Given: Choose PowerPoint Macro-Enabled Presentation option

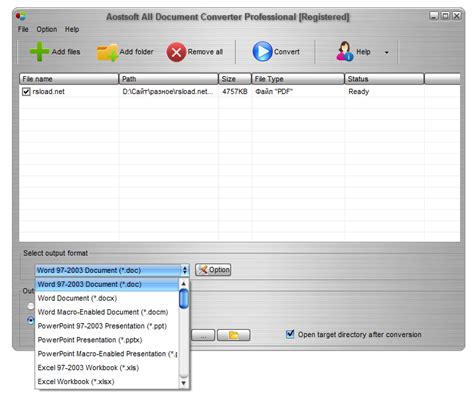Looking at the screenshot, I should [x=107, y=354].
